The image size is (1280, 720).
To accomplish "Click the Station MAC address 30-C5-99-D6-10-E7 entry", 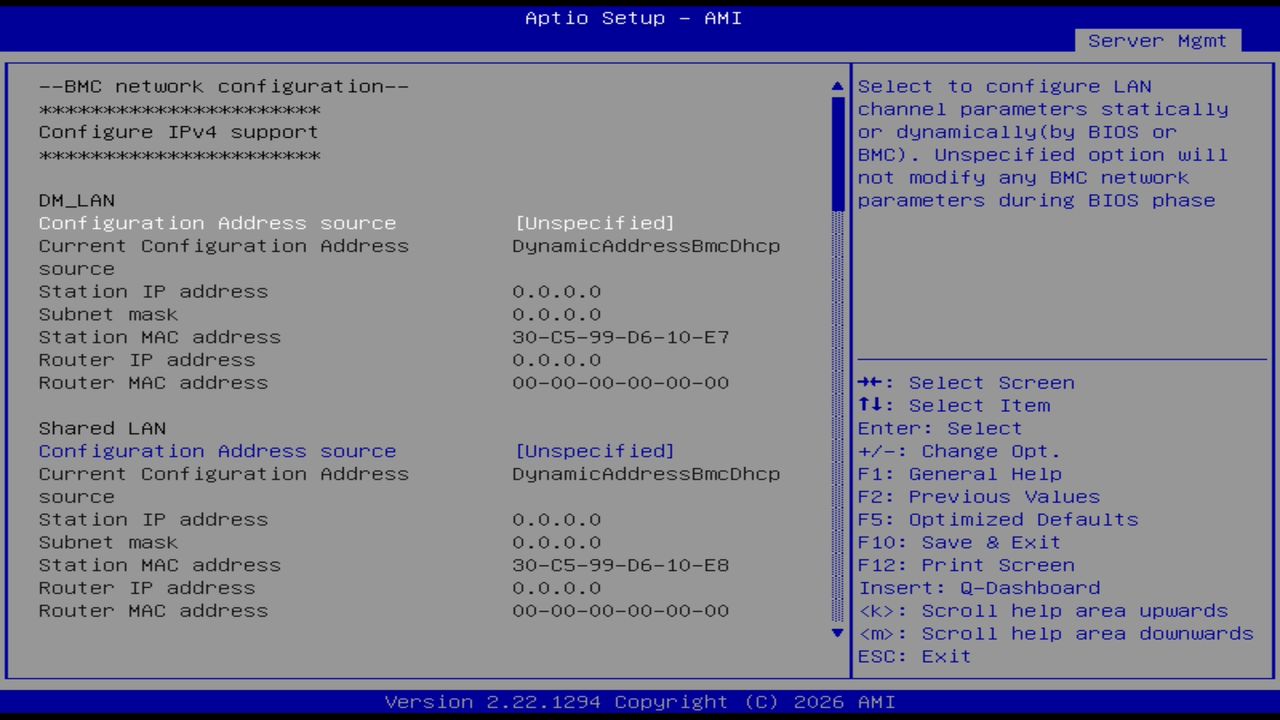I will pos(621,337).
